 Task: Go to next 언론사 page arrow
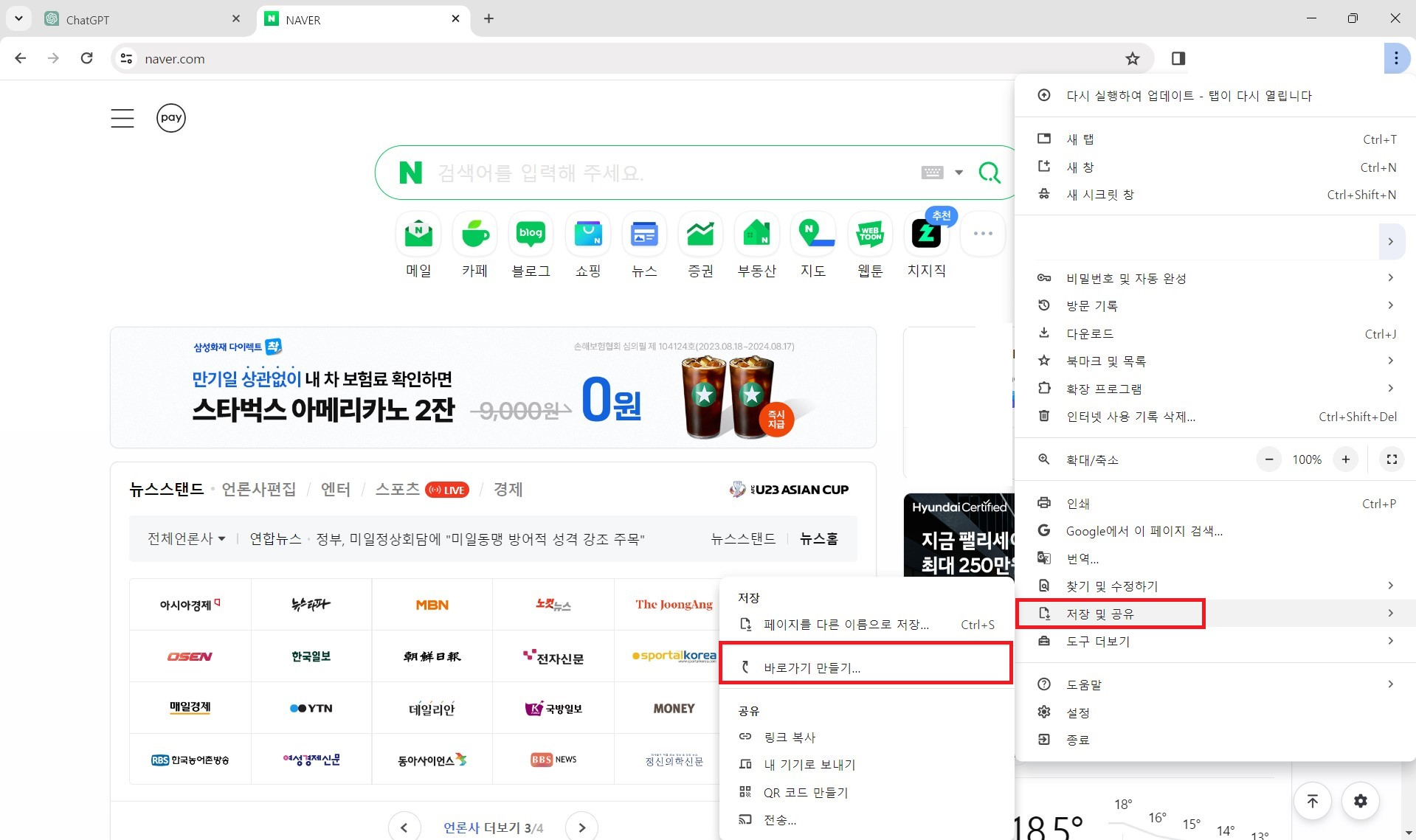click(x=582, y=827)
